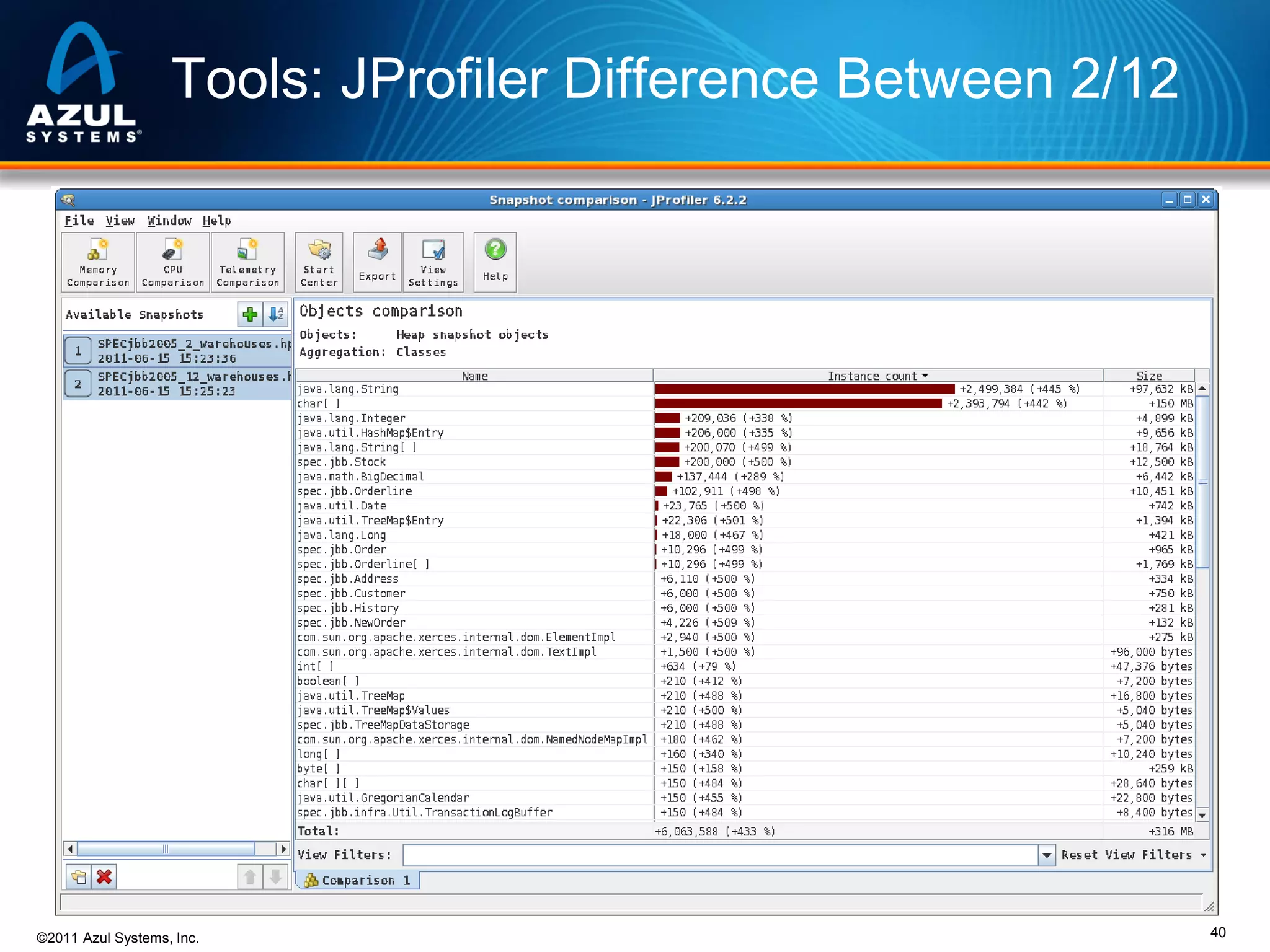Select the java.lang.Integer row
Viewport: 1270px width, 952px height.
pos(745,418)
